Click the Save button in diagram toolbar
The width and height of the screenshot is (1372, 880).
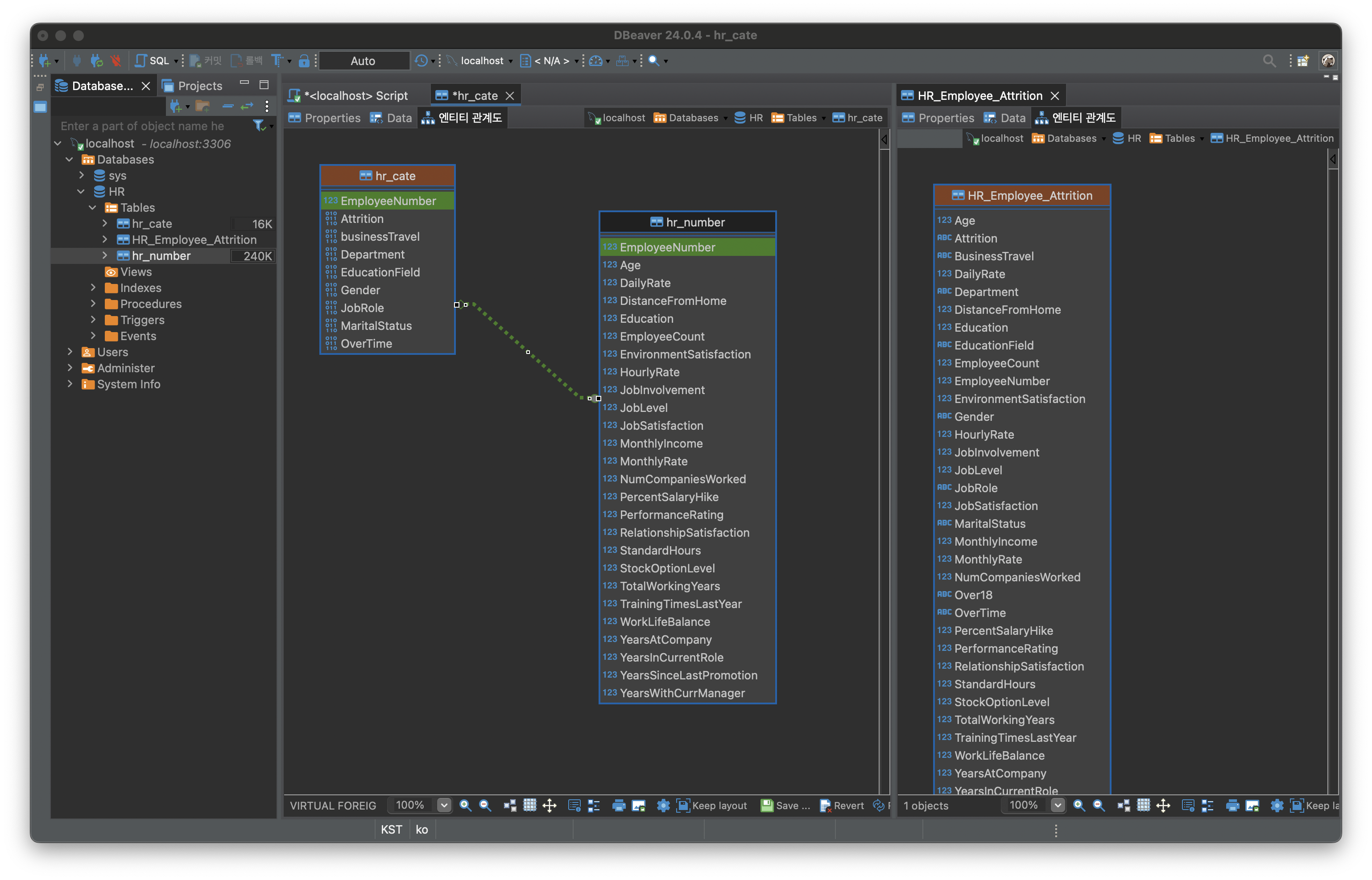point(785,805)
